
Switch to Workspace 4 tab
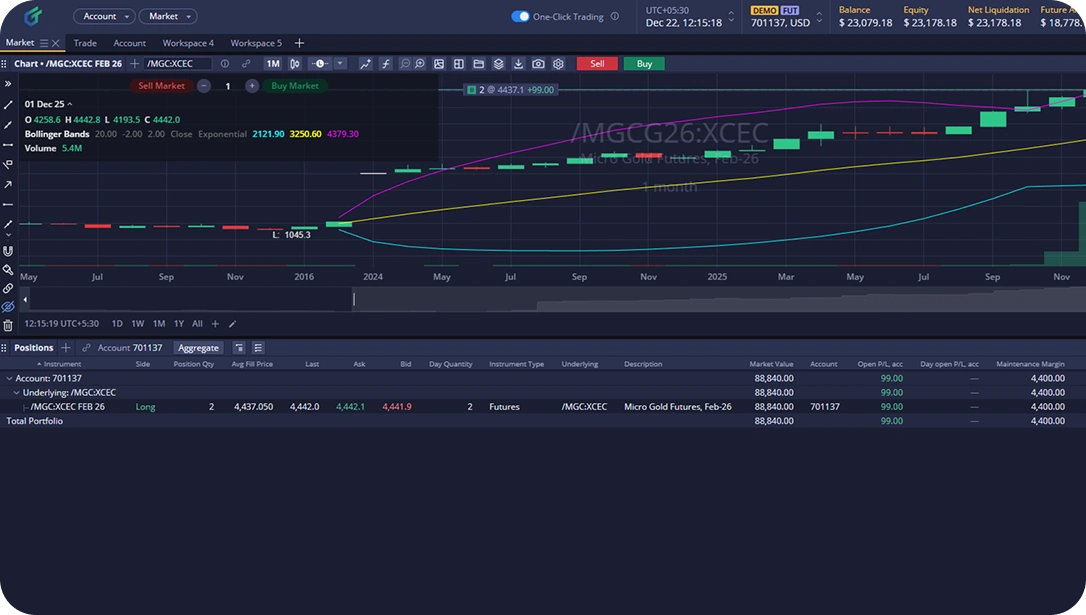pos(188,43)
